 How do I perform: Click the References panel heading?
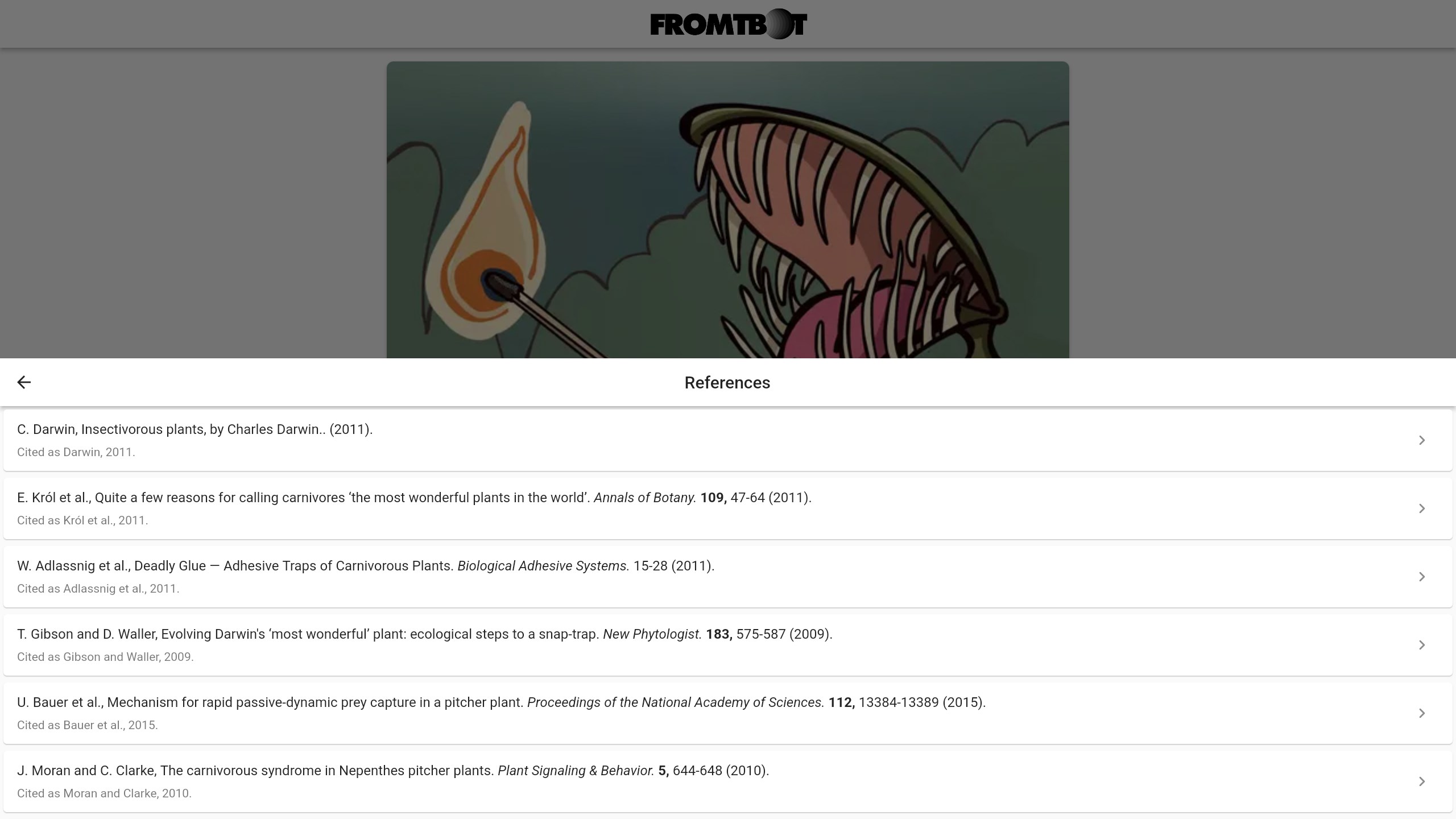pyautogui.click(x=727, y=383)
